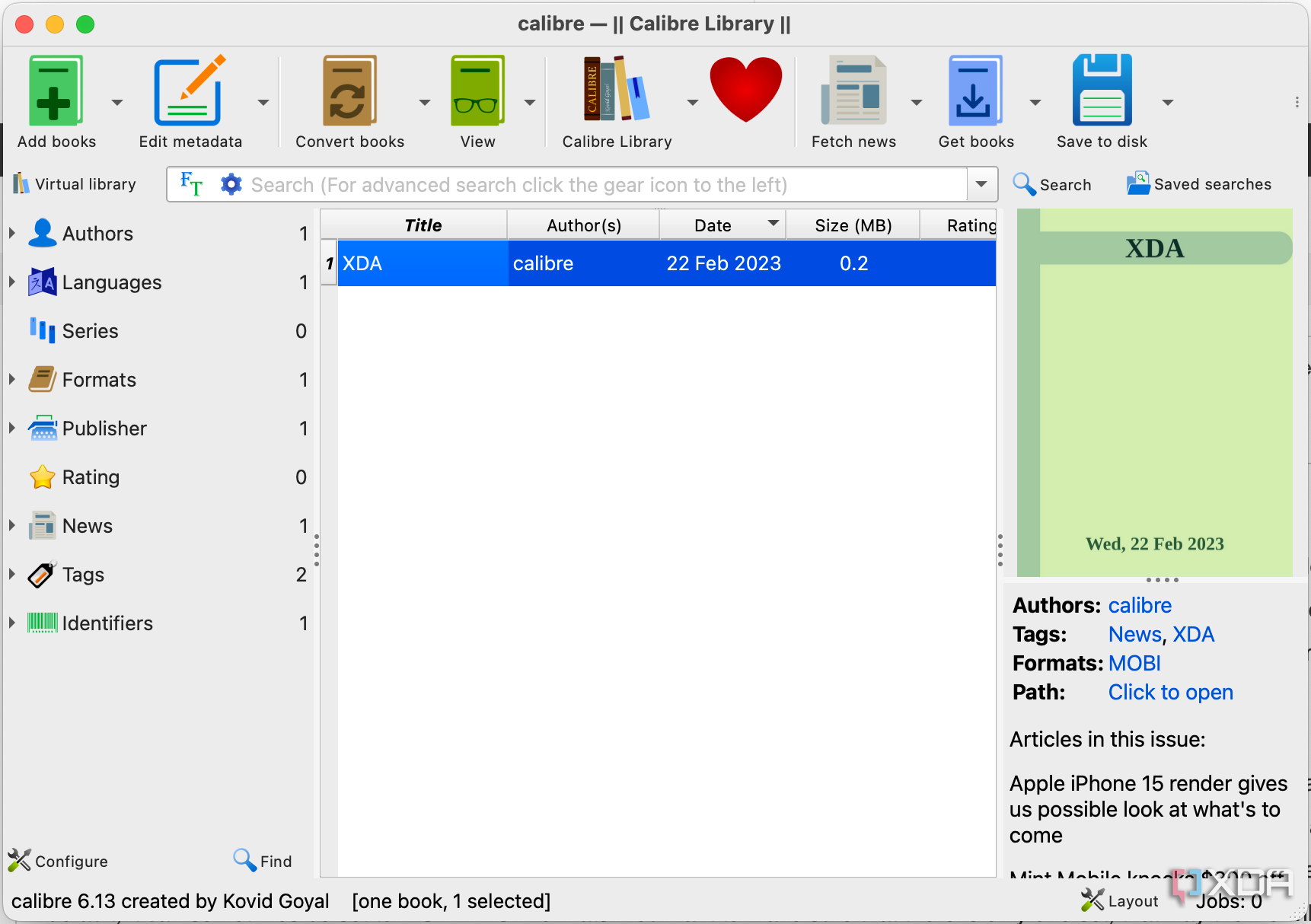Expand the Identifiers tree node
The height and width of the screenshot is (924, 1311).
pos(12,623)
